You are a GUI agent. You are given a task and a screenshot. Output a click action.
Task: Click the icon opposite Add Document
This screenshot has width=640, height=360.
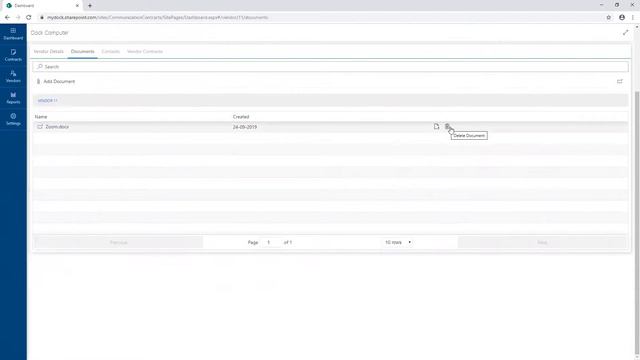pos(620,81)
